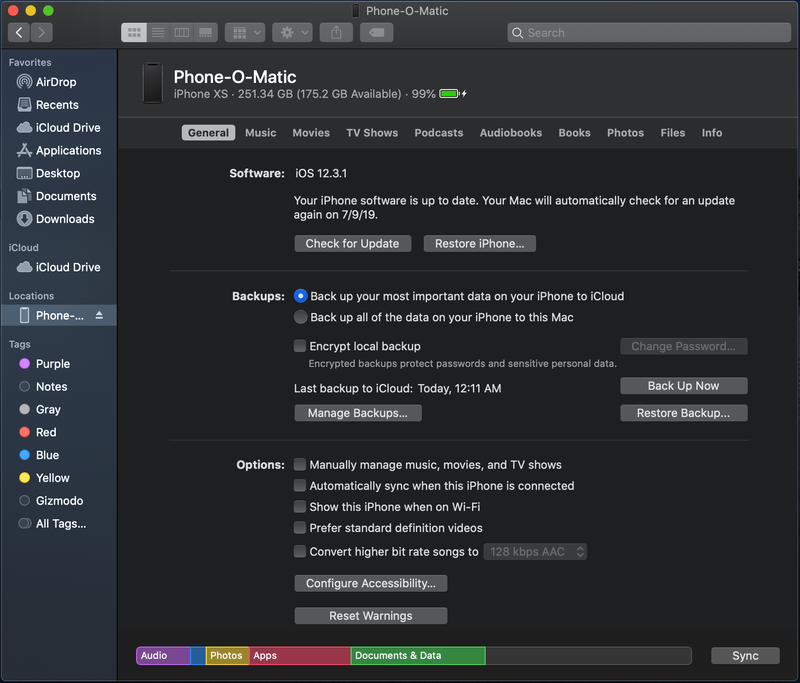Switch to the Audiobooks tab
Screen dimensions: 800x683
[511, 133]
